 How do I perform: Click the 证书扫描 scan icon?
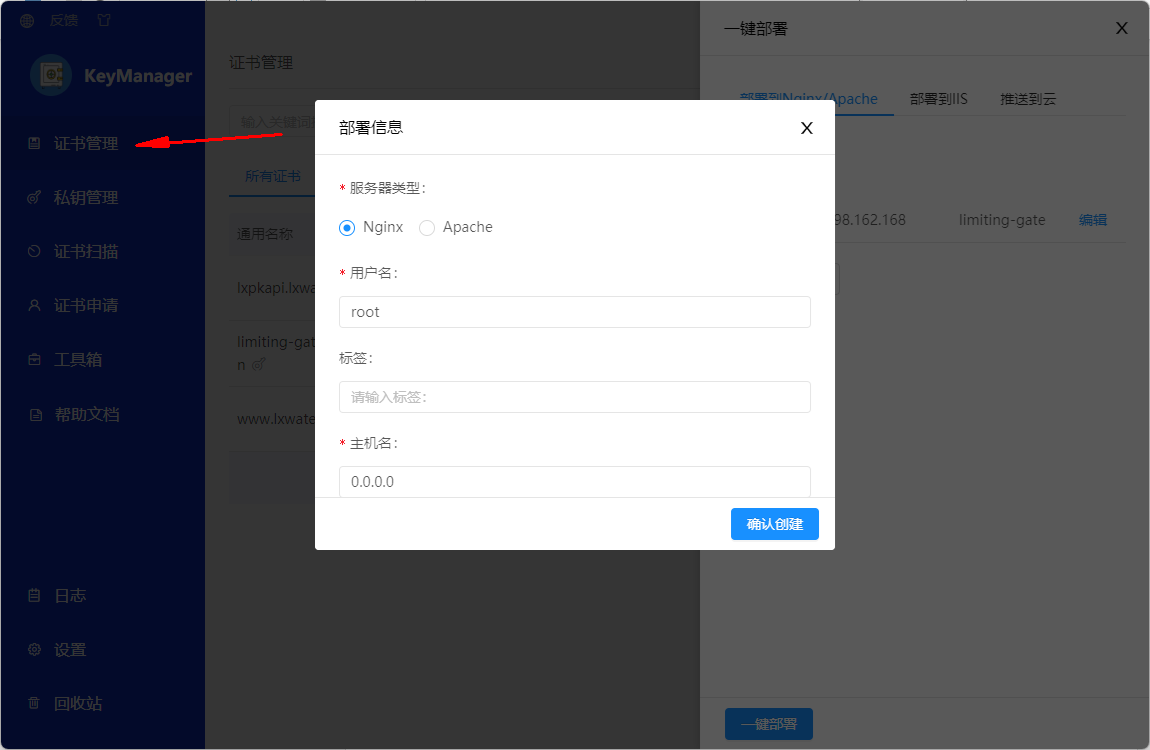click(34, 251)
